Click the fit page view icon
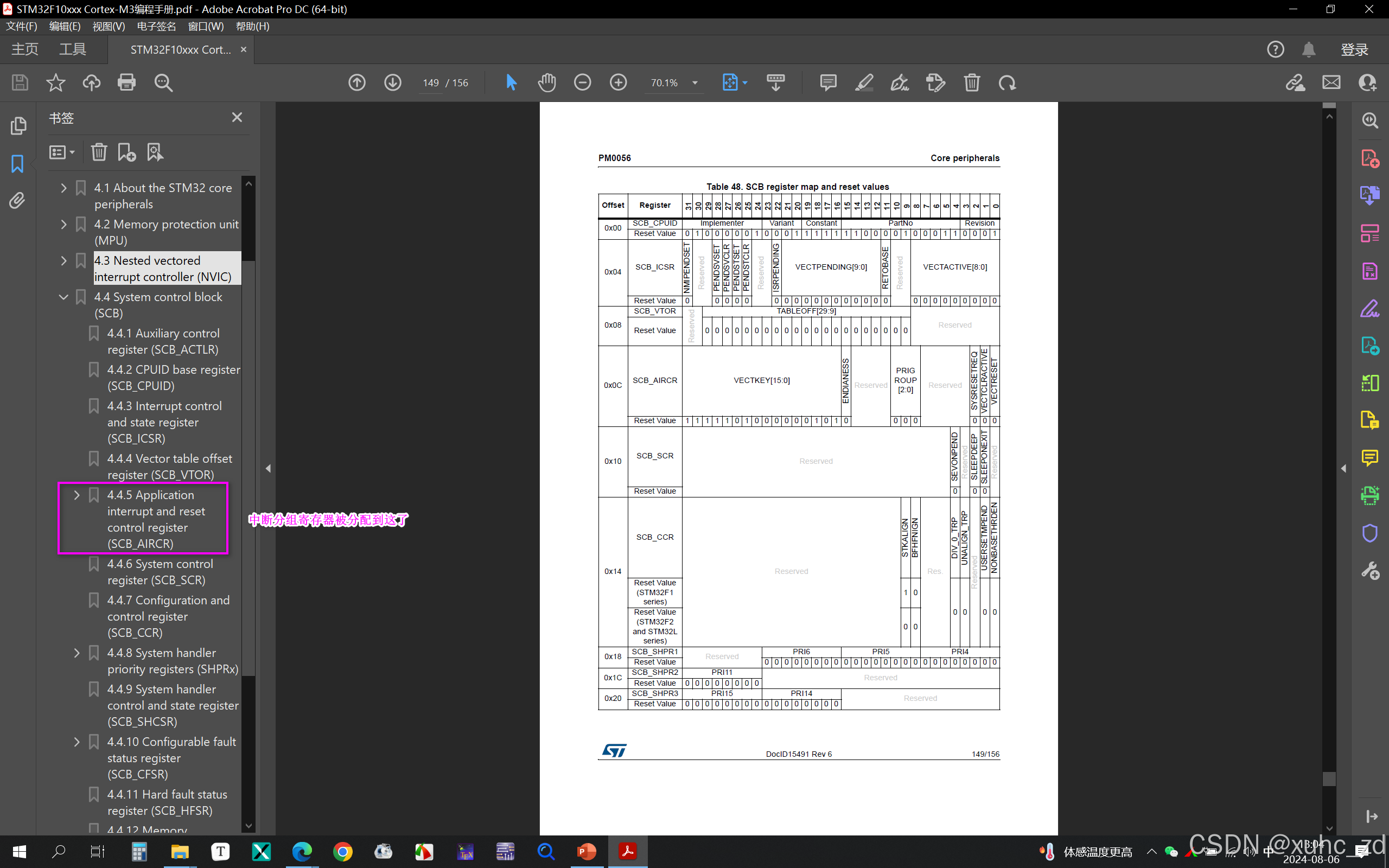This screenshot has width=1389, height=868. click(x=730, y=82)
